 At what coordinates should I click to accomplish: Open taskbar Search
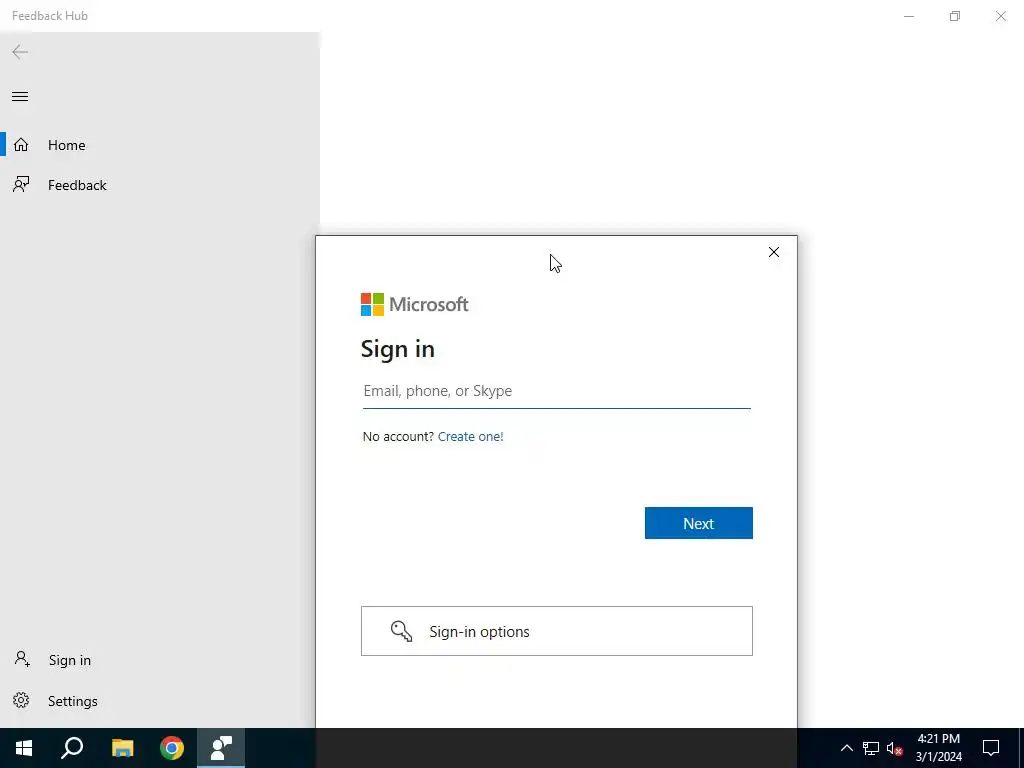pos(72,748)
